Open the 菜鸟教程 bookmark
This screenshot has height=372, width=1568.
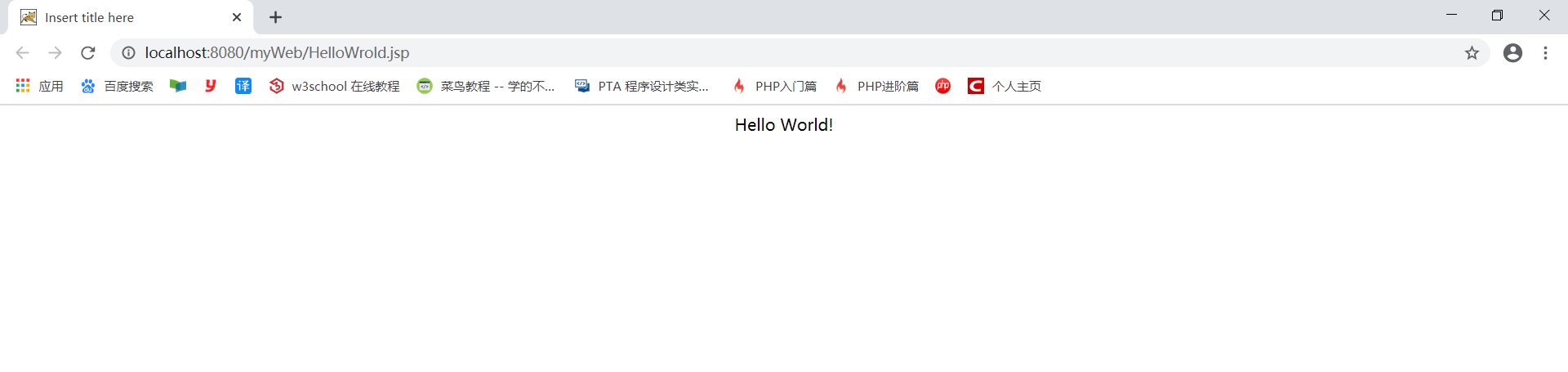click(486, 86)
